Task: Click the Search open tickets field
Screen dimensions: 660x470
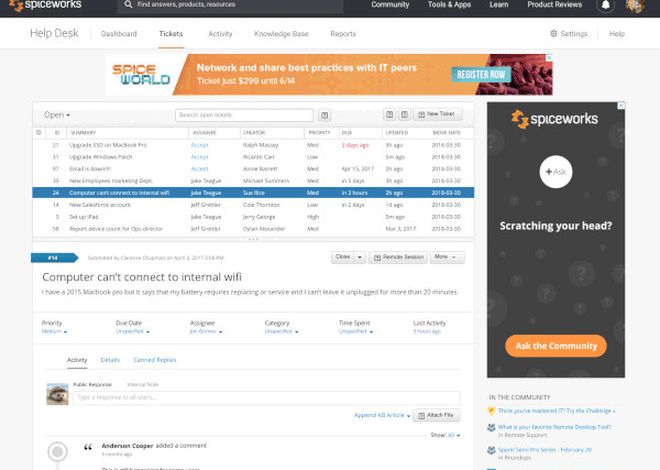Action: [244, 115]
